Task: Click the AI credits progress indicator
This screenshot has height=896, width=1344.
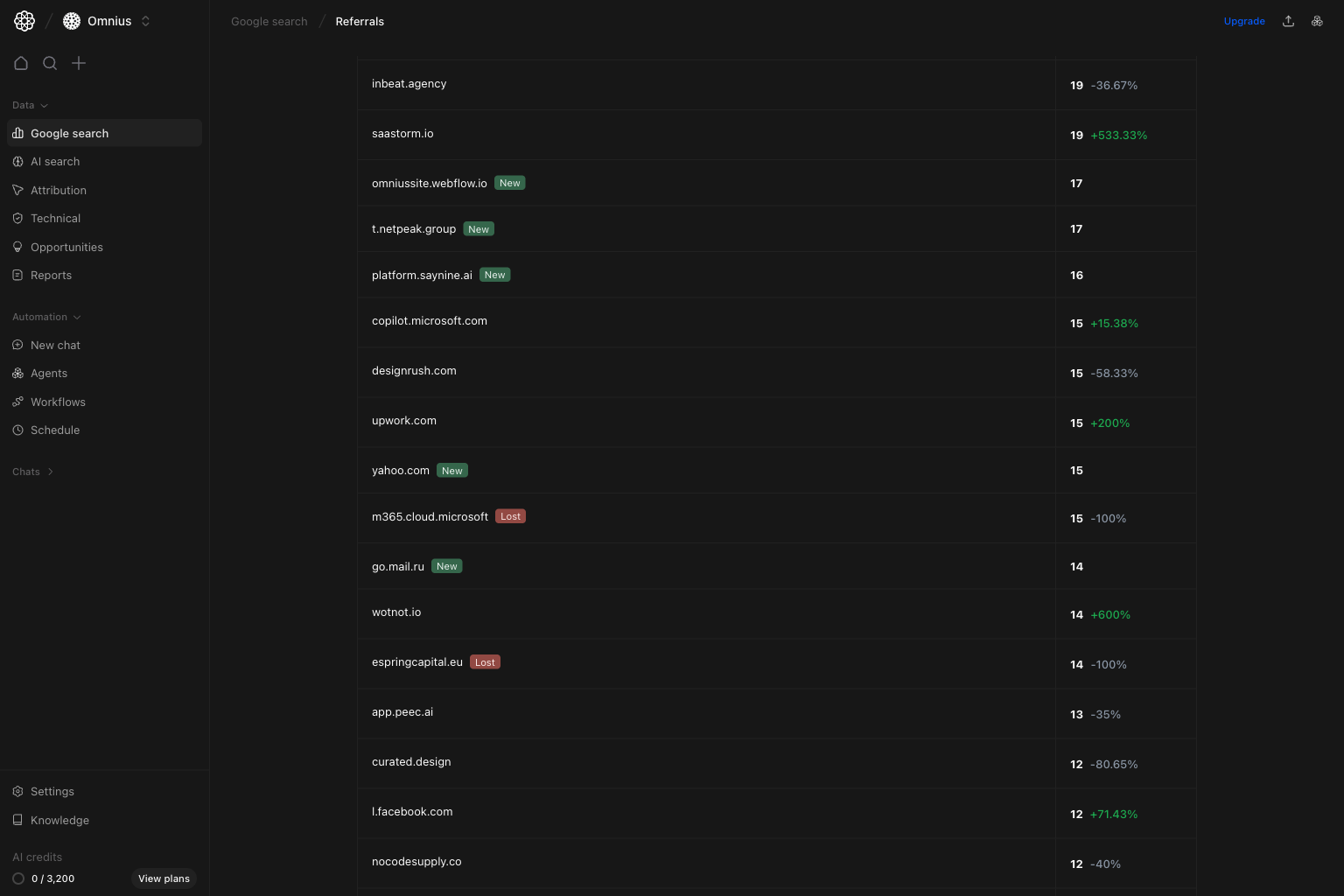Action: [x=18, y=878]
